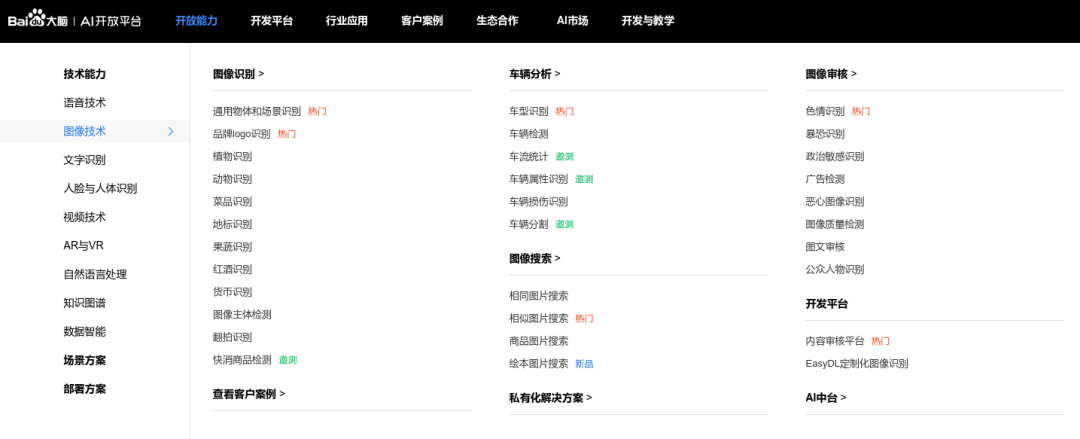Open 菜品识别 link
This screenshot has height=439, width=1080.
coord(232,202)
